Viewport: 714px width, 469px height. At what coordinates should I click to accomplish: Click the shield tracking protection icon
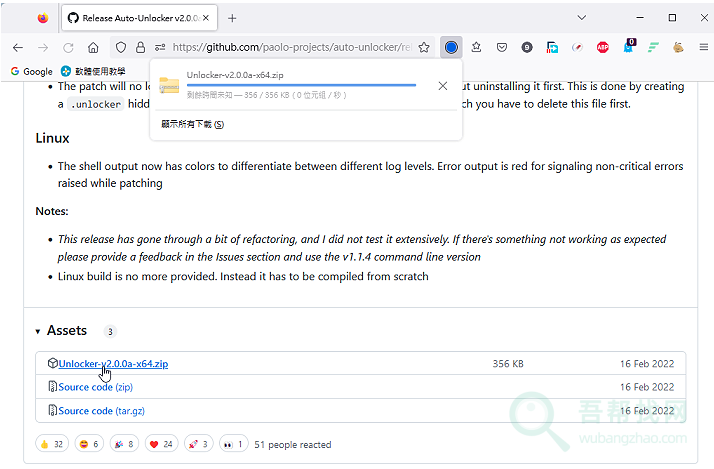pyautogui.click(x=121, y=47)
